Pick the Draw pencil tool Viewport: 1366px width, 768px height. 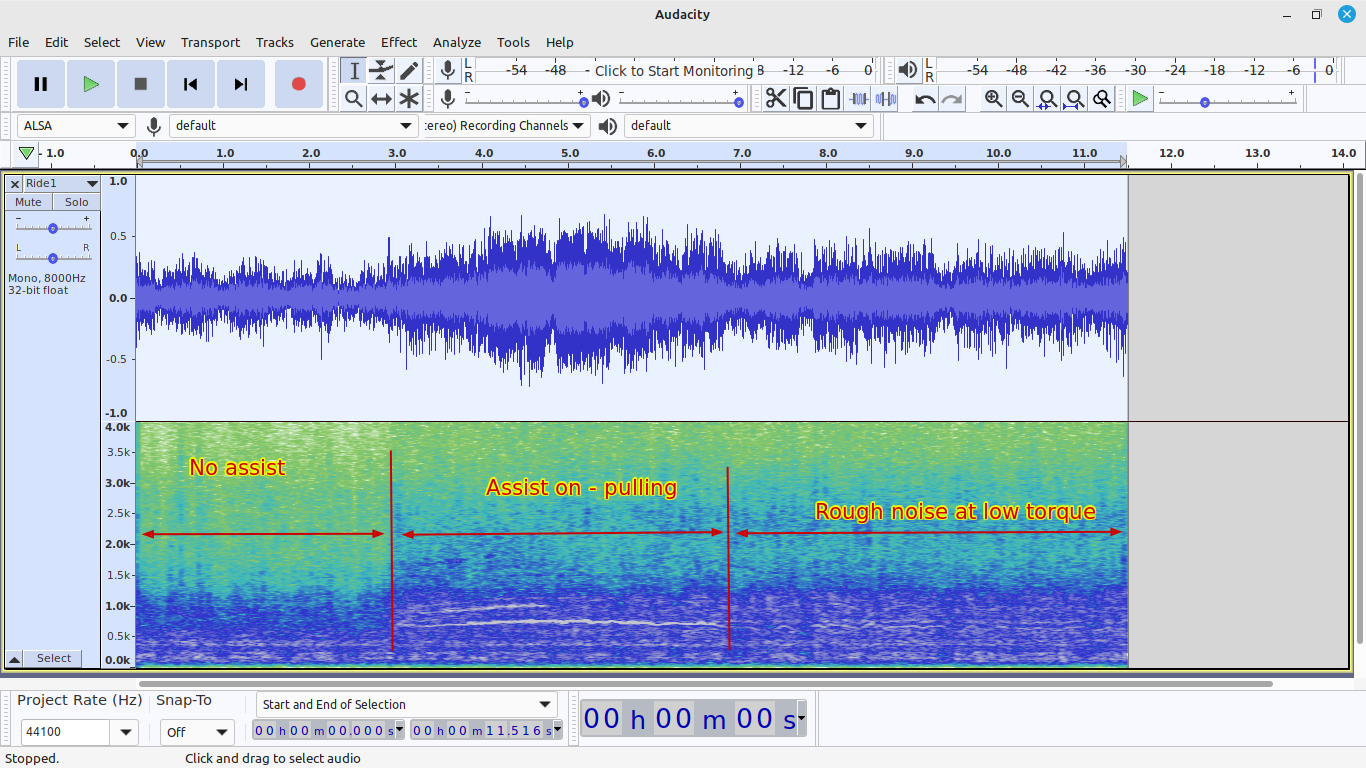click(409, 70)
